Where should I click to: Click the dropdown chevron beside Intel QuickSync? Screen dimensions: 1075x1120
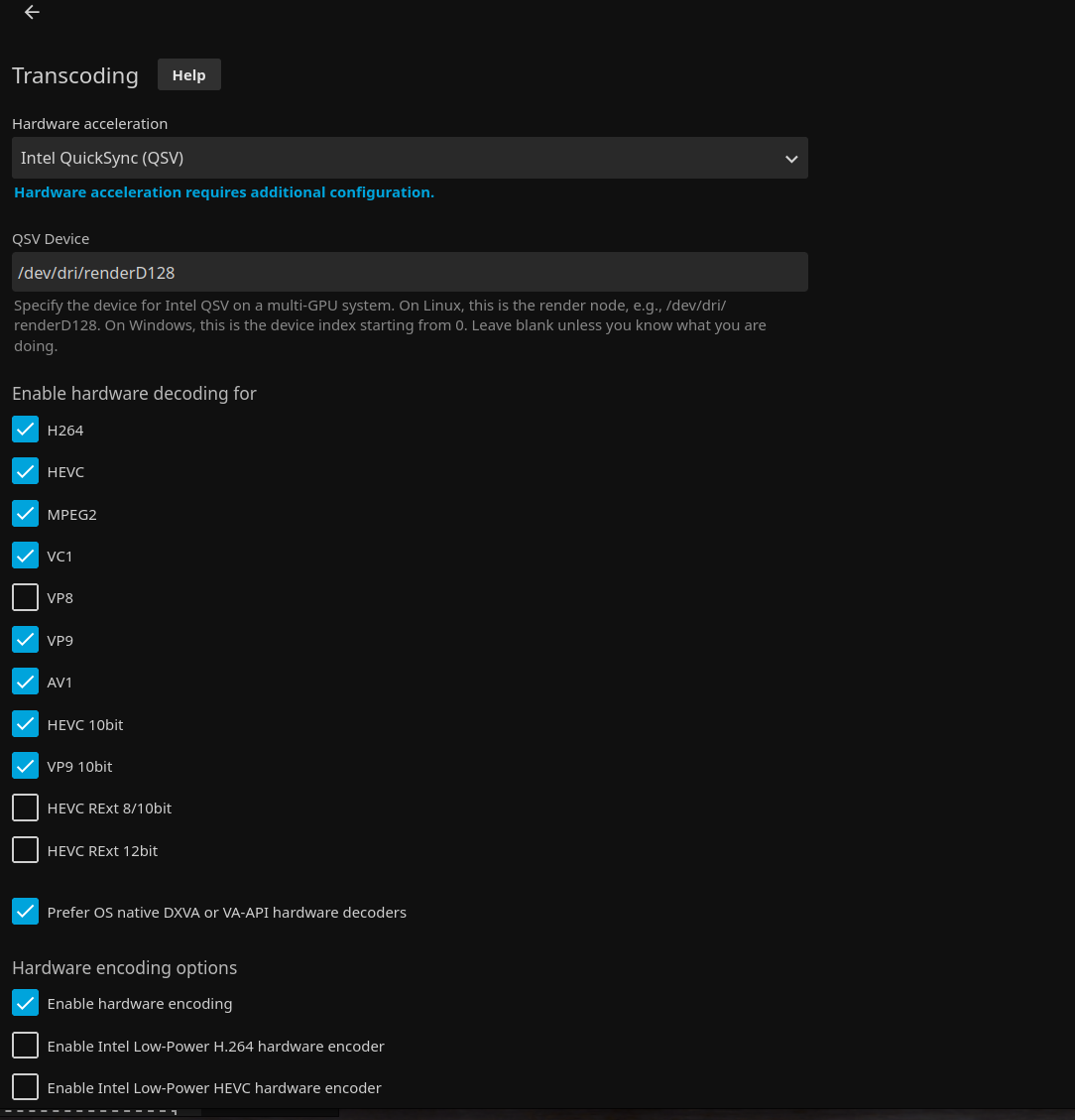pyautogui.click(x=790, y=159)
